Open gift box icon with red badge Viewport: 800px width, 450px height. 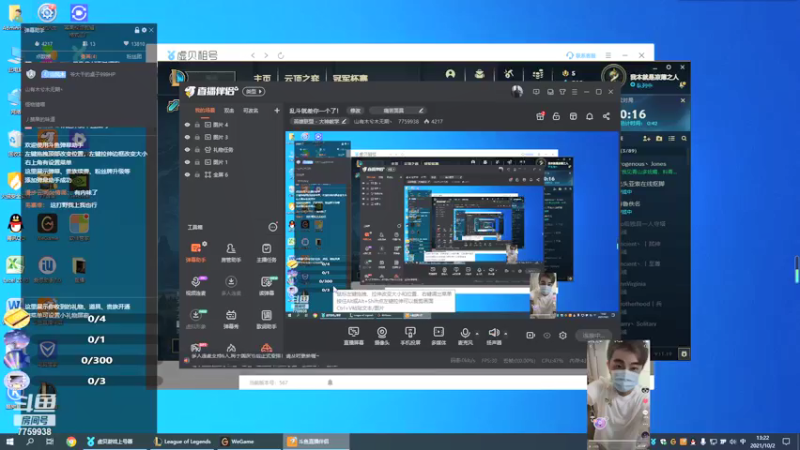(540, 116)
